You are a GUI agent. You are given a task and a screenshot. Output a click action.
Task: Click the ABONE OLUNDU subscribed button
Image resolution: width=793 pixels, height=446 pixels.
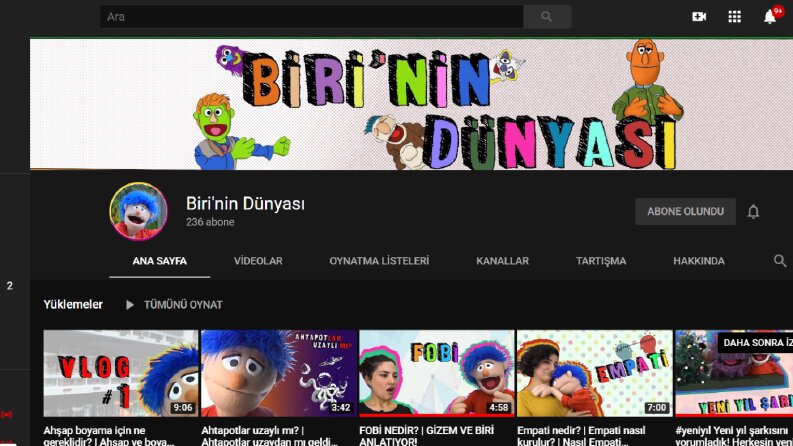click(685, 211)
